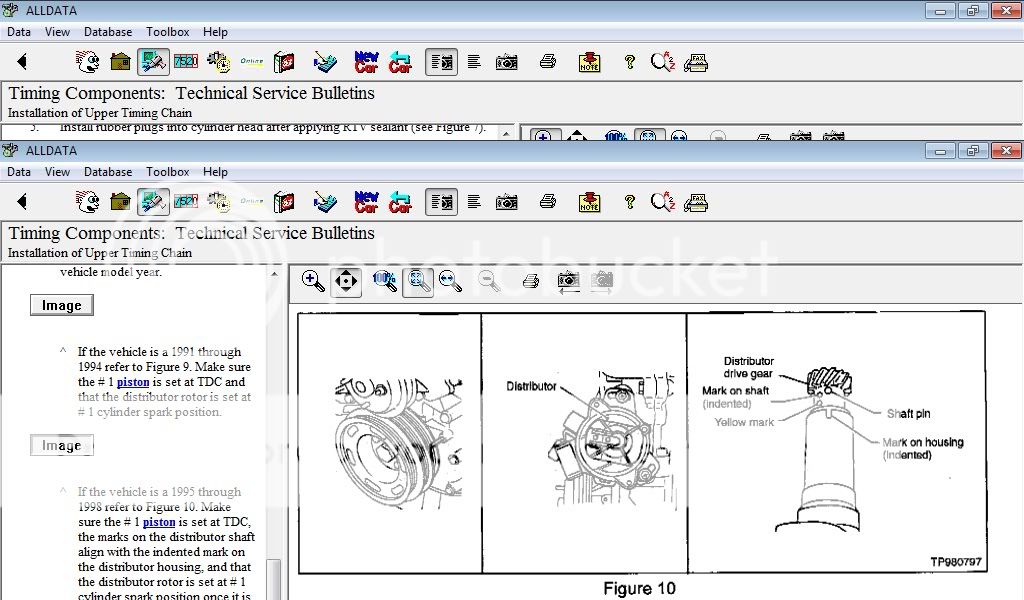Viewport: 1024px width, 600px height.
Task: Return to the previous car with the Car back icon
Action: [x=399, y=201]
